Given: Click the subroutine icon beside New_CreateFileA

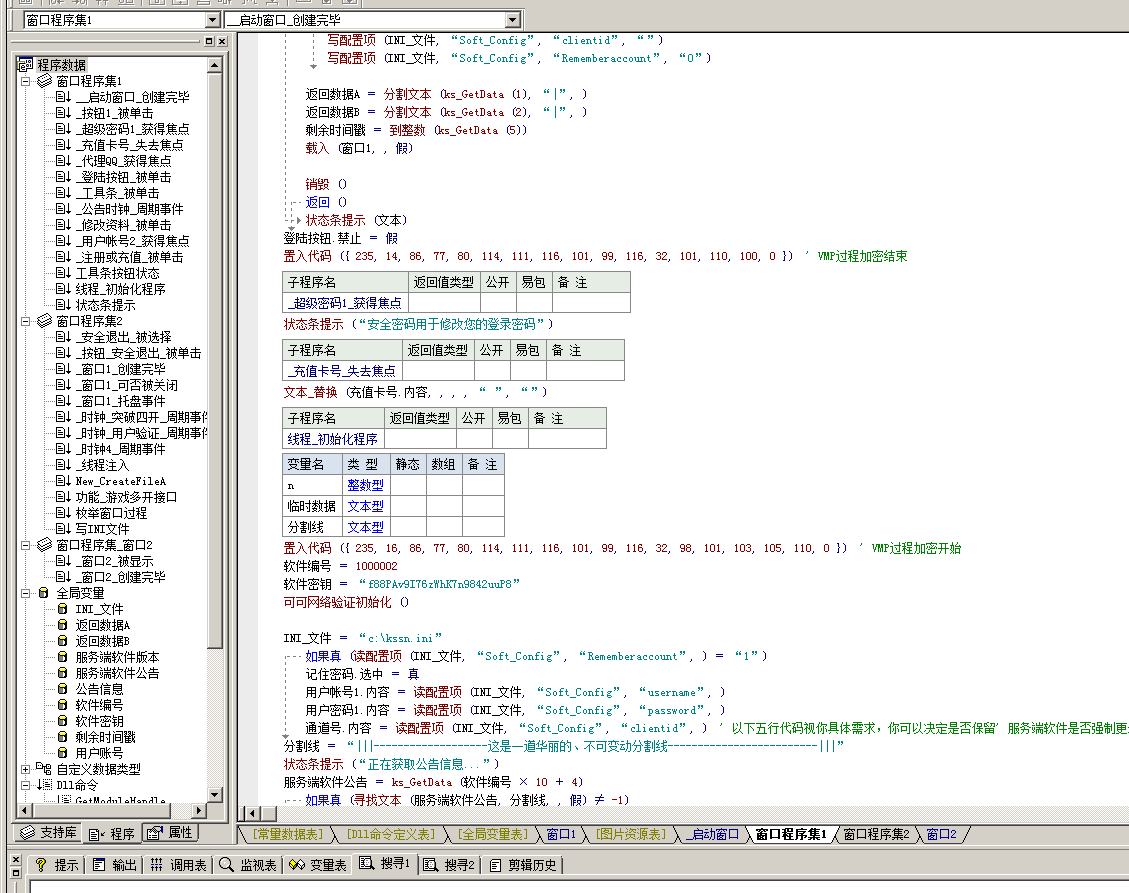Looking at the screenshot, I should (63, 480).
